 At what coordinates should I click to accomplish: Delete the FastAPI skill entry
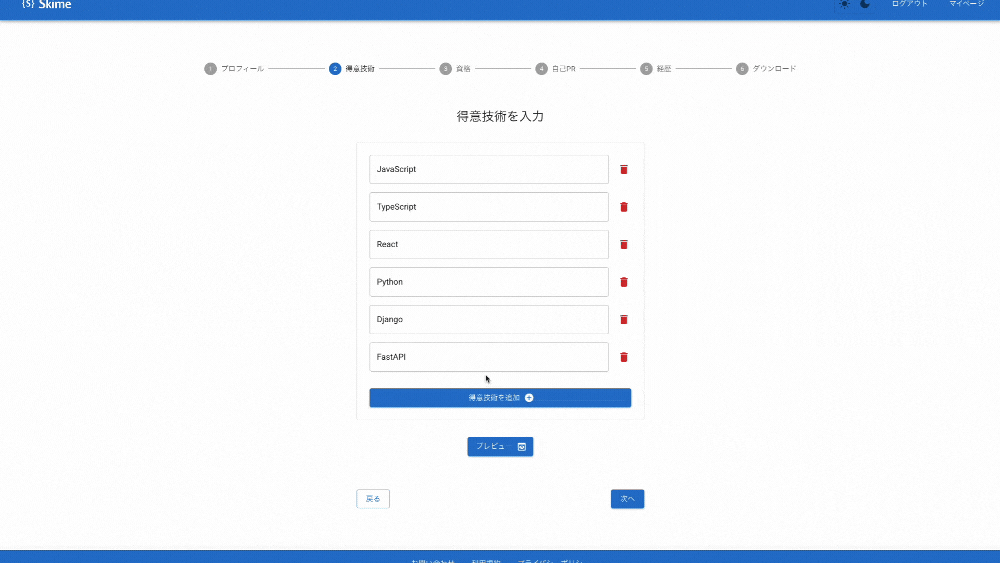pyautogui.click(x=624, y=357)
